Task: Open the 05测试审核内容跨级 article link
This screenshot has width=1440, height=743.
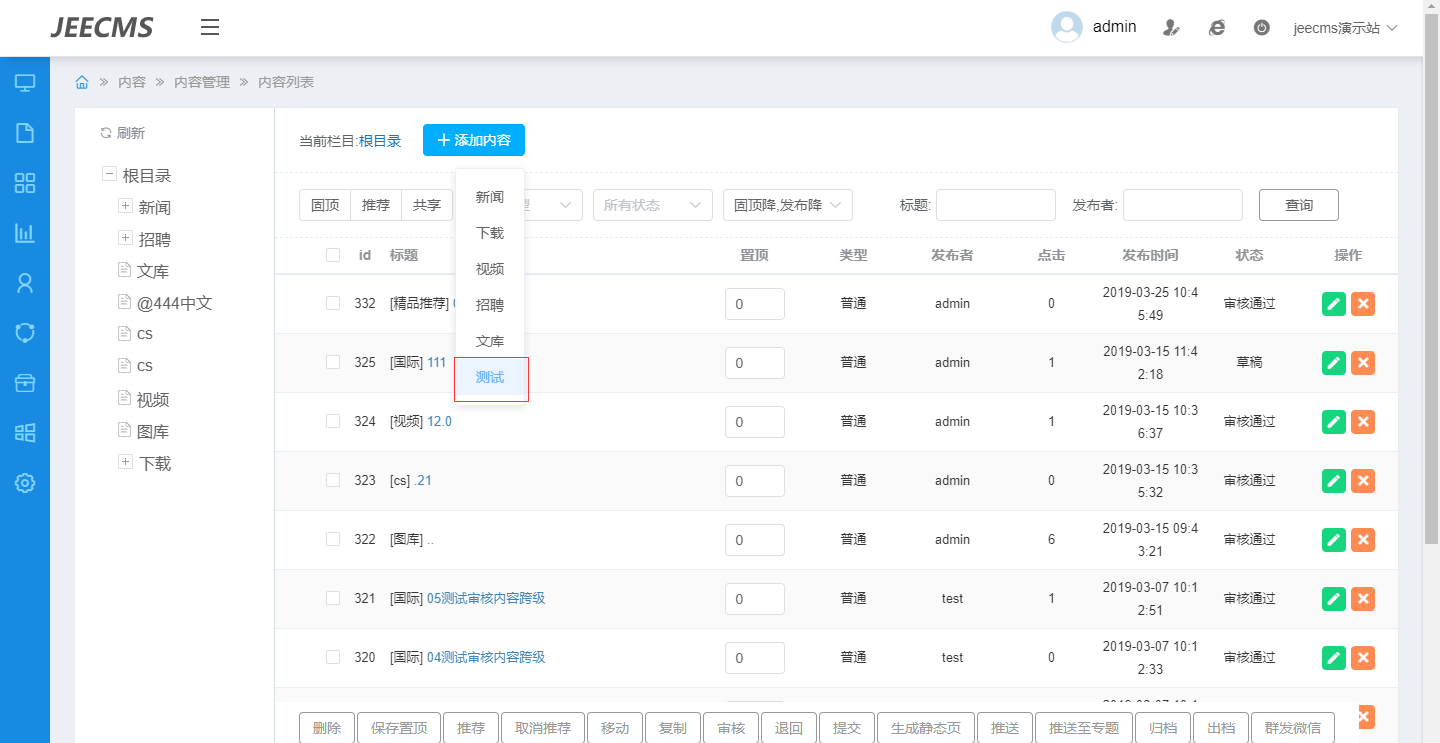Action: [486, 598]
